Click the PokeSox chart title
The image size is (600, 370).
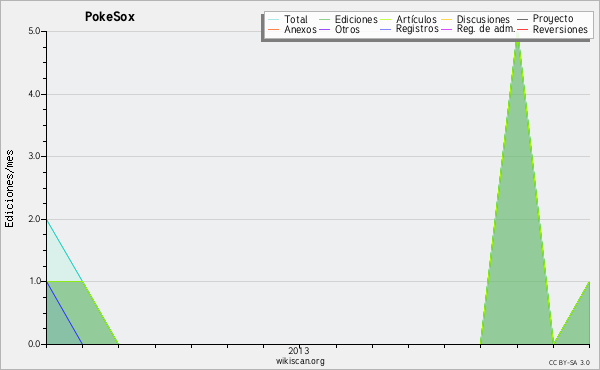109,17
